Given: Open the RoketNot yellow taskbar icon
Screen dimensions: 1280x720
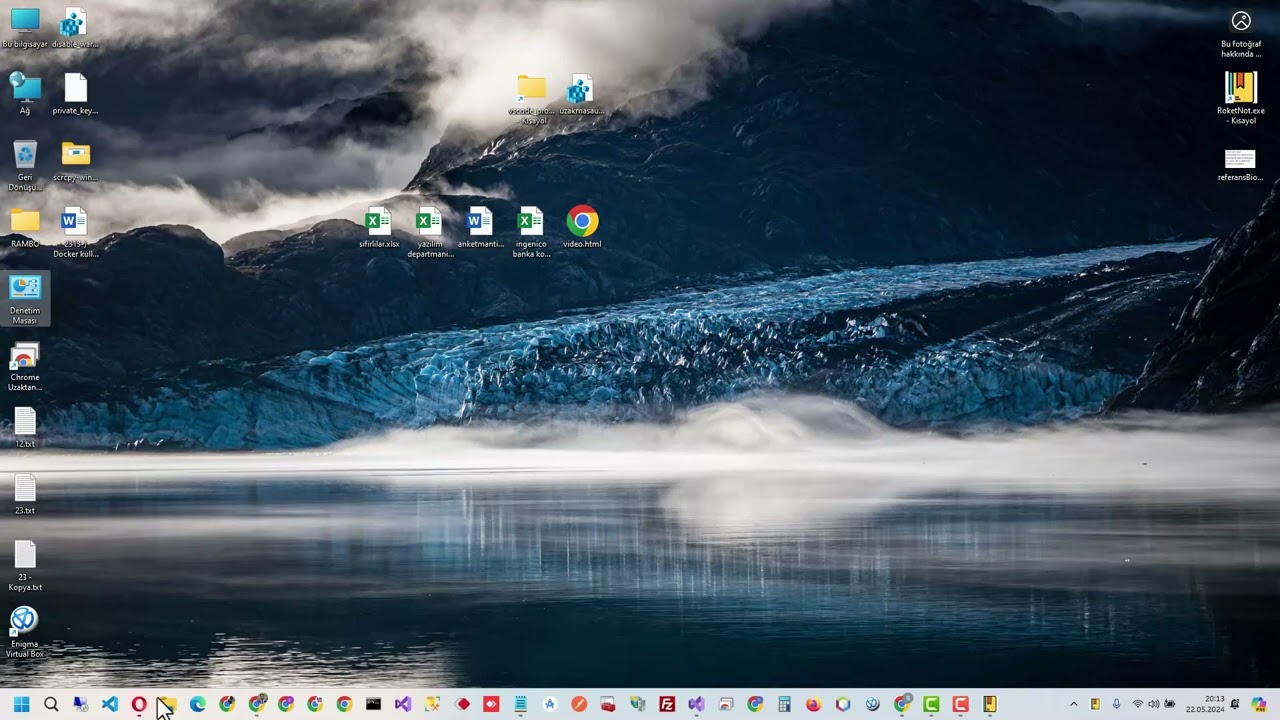Looking at the screenshot, I should [x=990, y=704].
